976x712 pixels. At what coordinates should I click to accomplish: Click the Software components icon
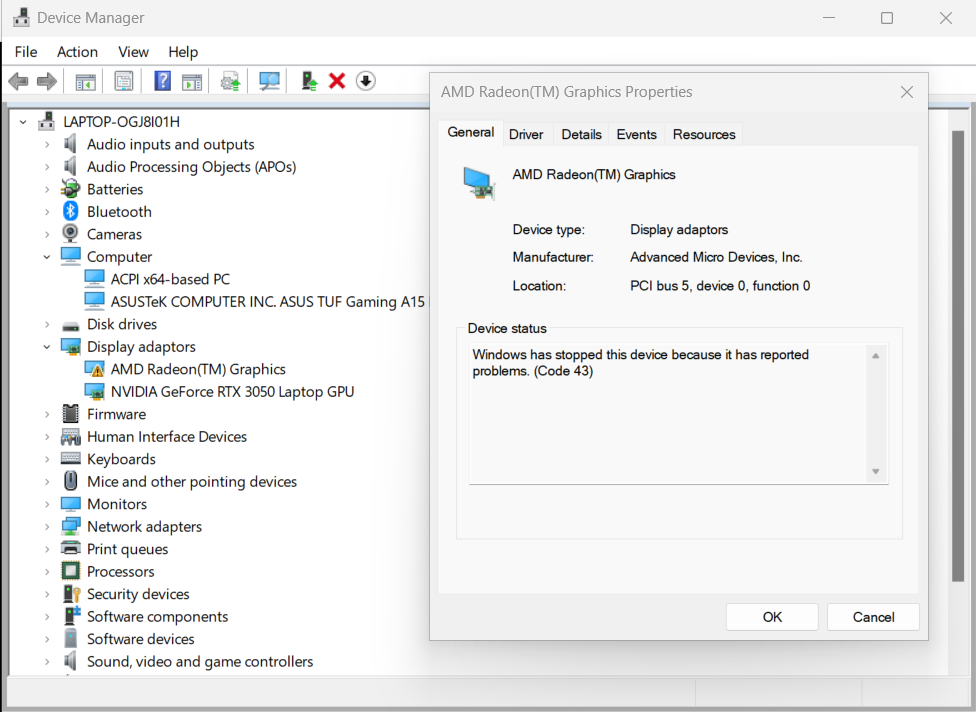[72, 616]
